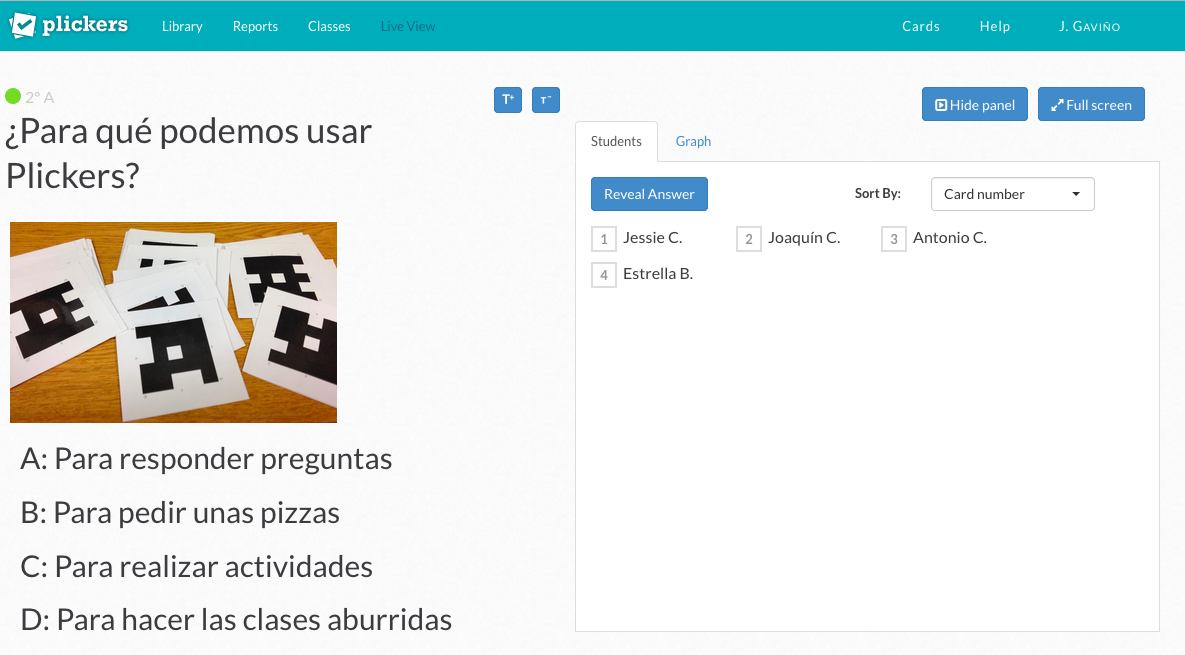This screenshot has height=655, width=1185.
Task: Click student name Antonio C.
Action: pyautogui.click(x=950, y=238)
